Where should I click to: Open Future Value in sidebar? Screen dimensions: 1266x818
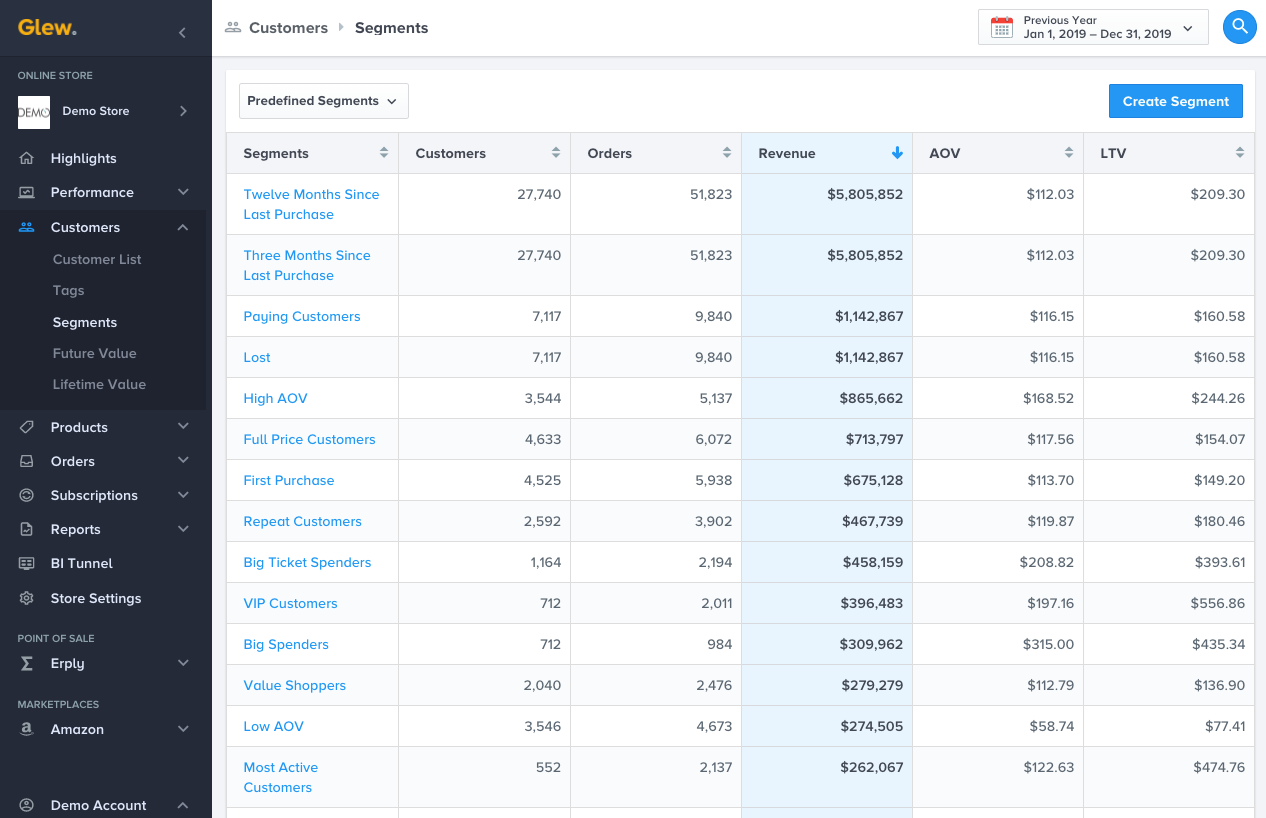95,353
